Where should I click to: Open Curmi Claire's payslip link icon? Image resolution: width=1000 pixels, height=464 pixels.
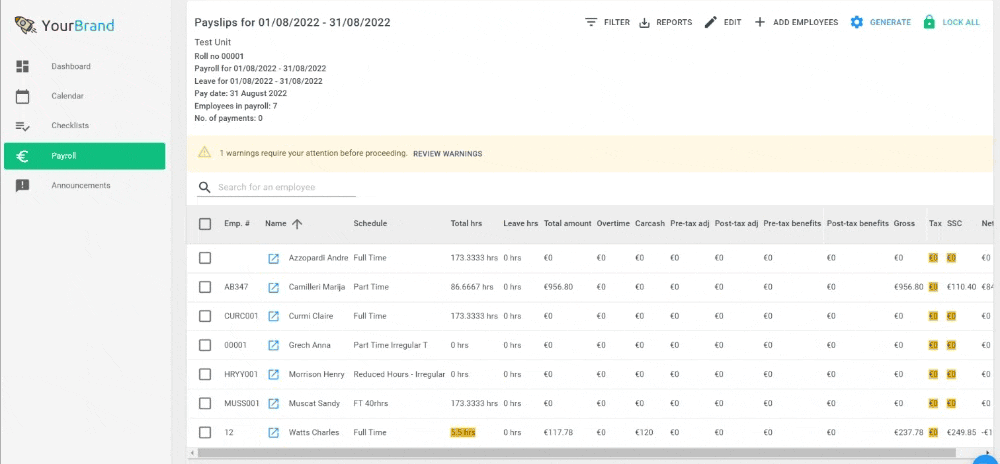(273, 316)
